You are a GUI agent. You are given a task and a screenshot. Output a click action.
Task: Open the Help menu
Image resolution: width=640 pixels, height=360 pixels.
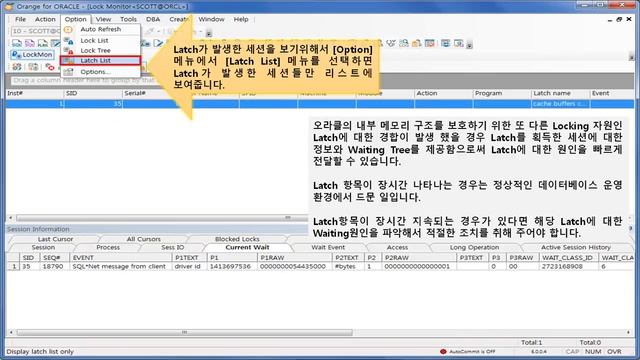pyautogui.click(x=241, y=19)
